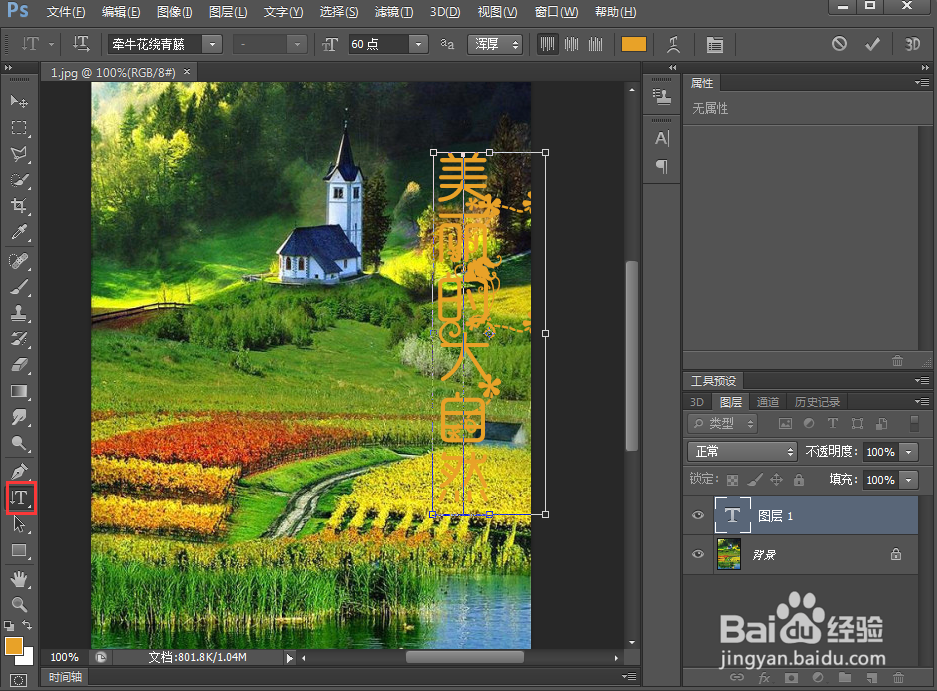
Task: Click the vertical canvas scrollbar
Action: pyautogui.click(x=632, y=356)
